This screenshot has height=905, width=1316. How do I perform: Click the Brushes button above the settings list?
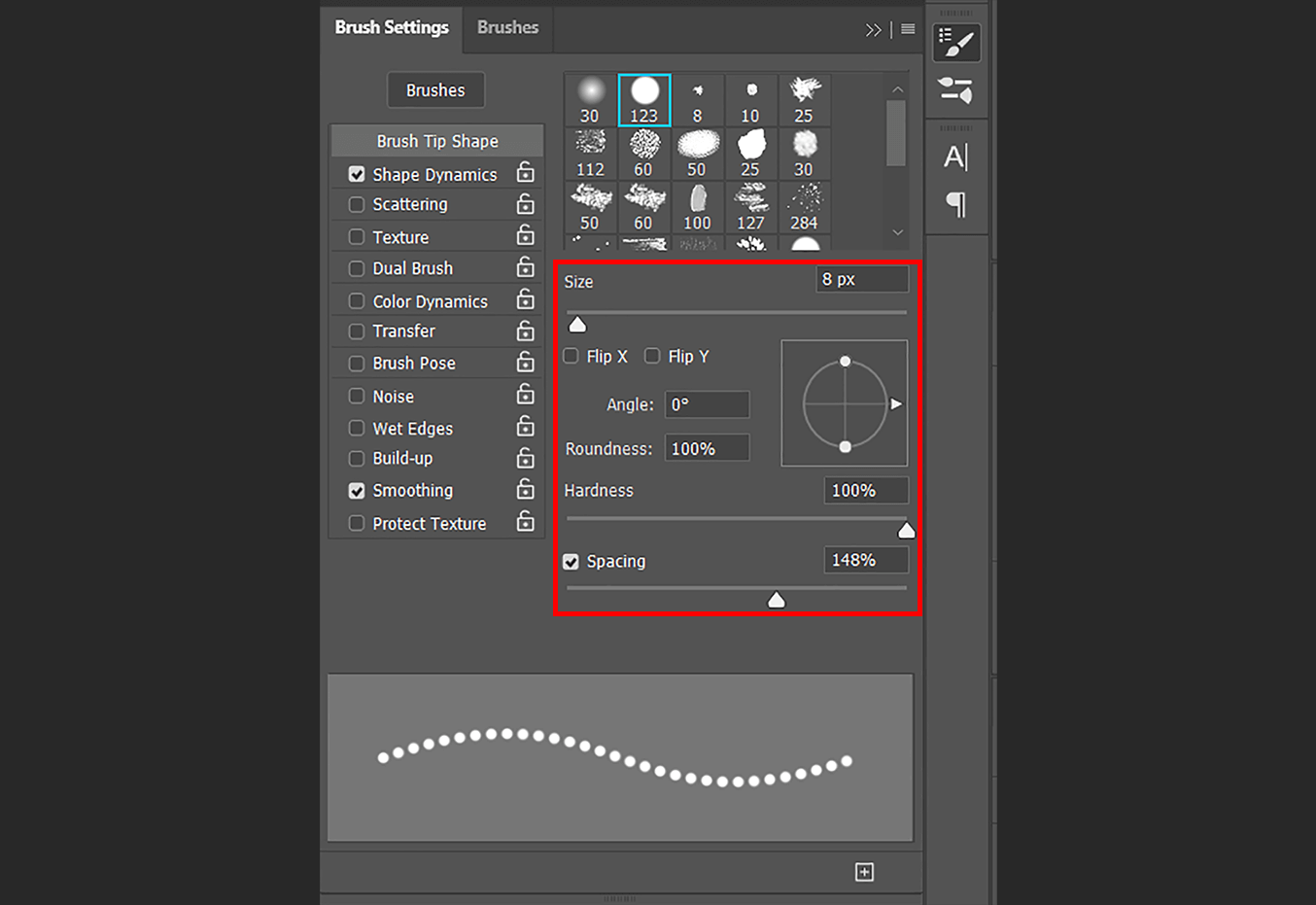click(x=435, y=89)
